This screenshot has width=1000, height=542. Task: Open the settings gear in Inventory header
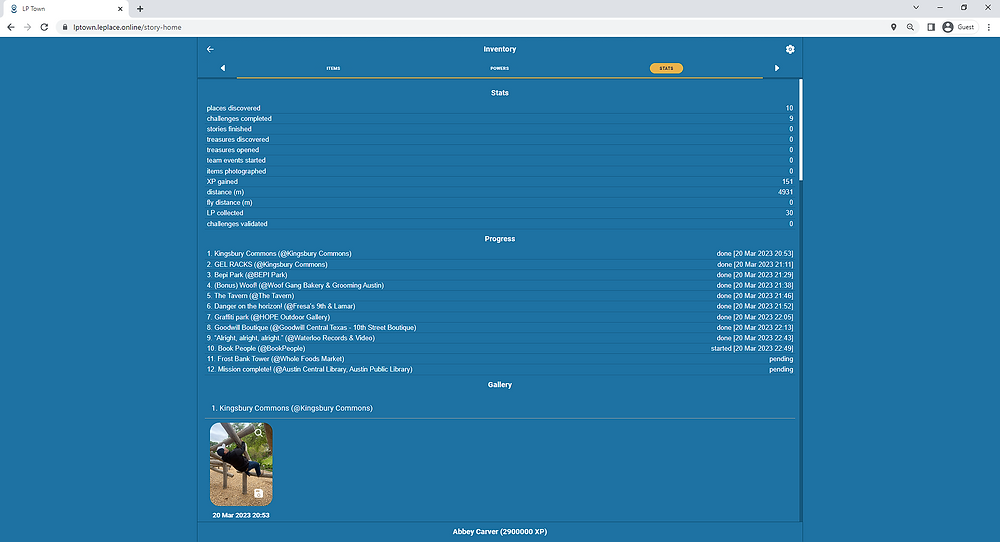[x=790, y=49]
